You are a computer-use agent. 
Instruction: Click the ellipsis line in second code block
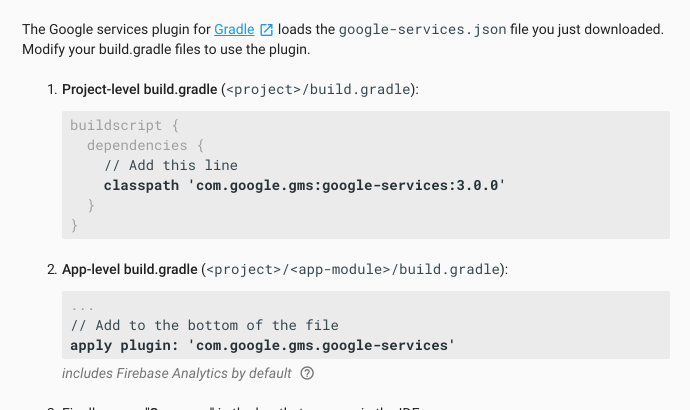[x=82, y=307]
